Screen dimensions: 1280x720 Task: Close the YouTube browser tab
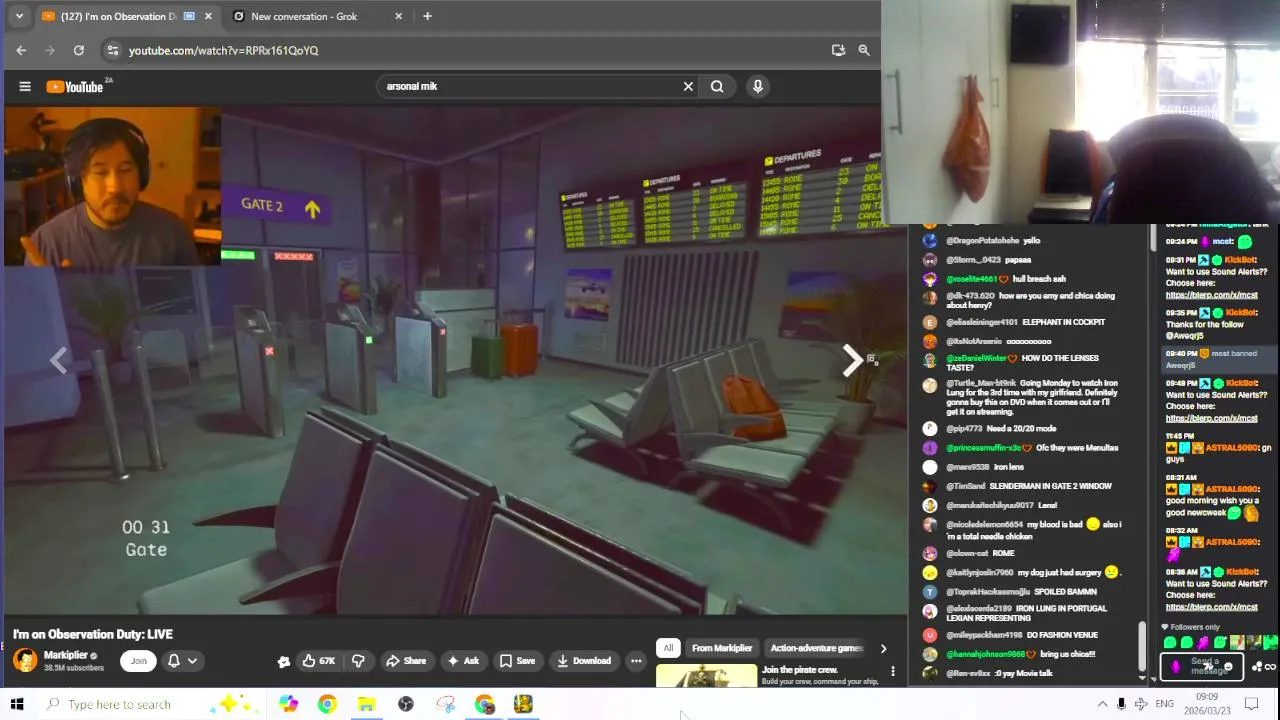(208, 16)
